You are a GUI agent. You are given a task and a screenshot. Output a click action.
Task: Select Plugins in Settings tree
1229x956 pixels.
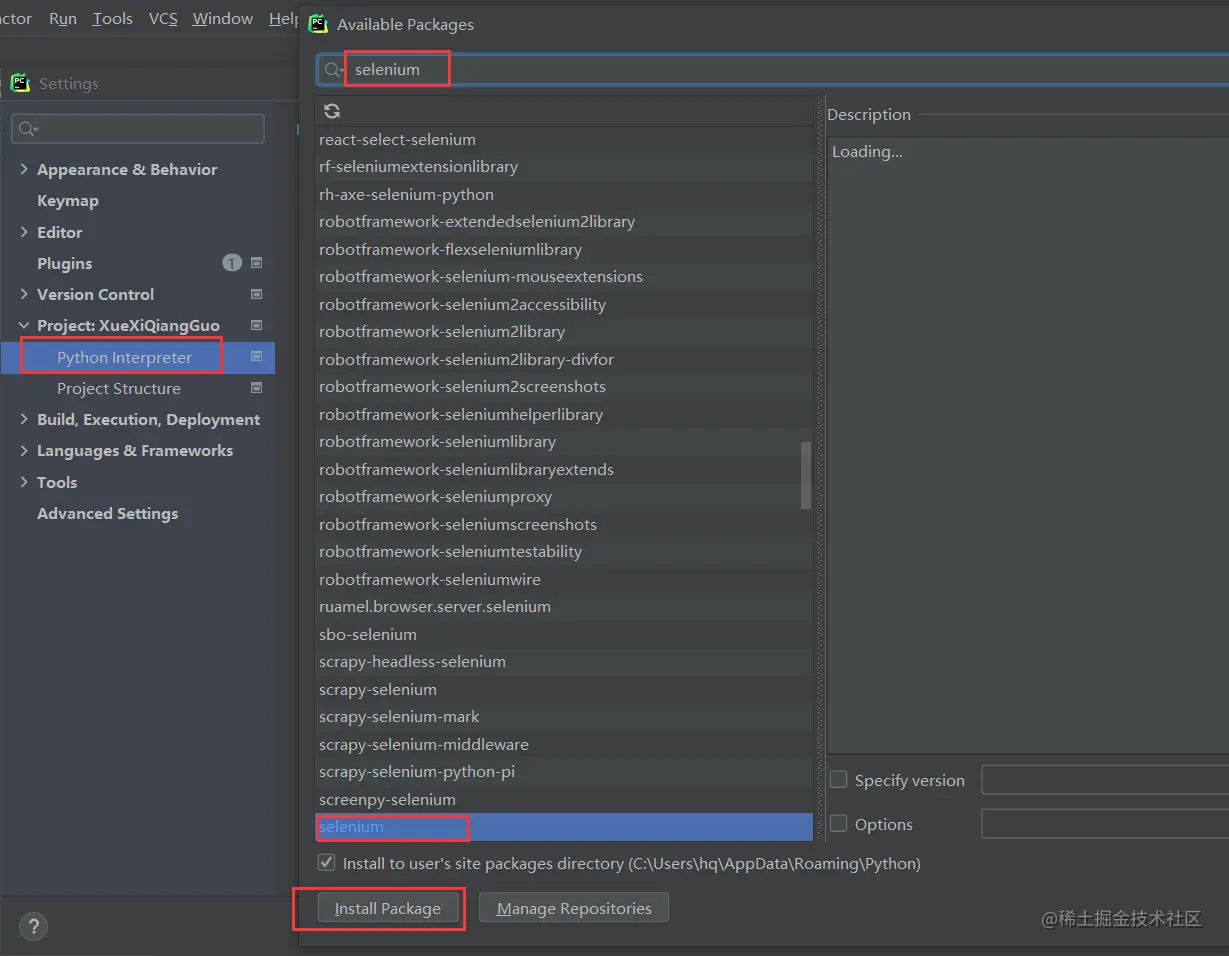click(64, 263)
